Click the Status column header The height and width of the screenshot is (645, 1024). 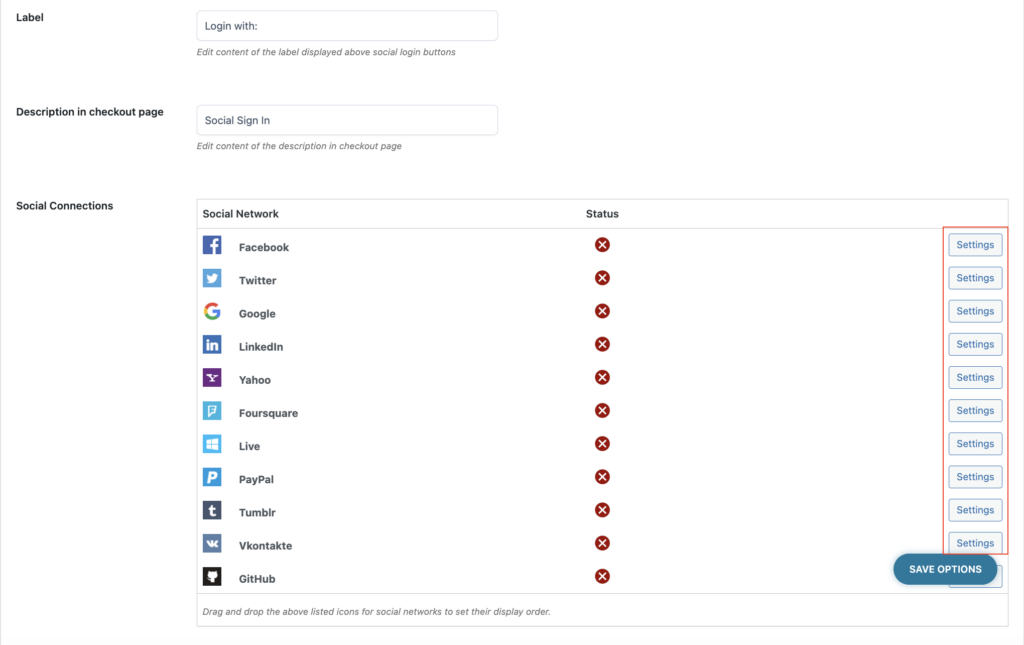pyautogui.click(x=602, y=213)
